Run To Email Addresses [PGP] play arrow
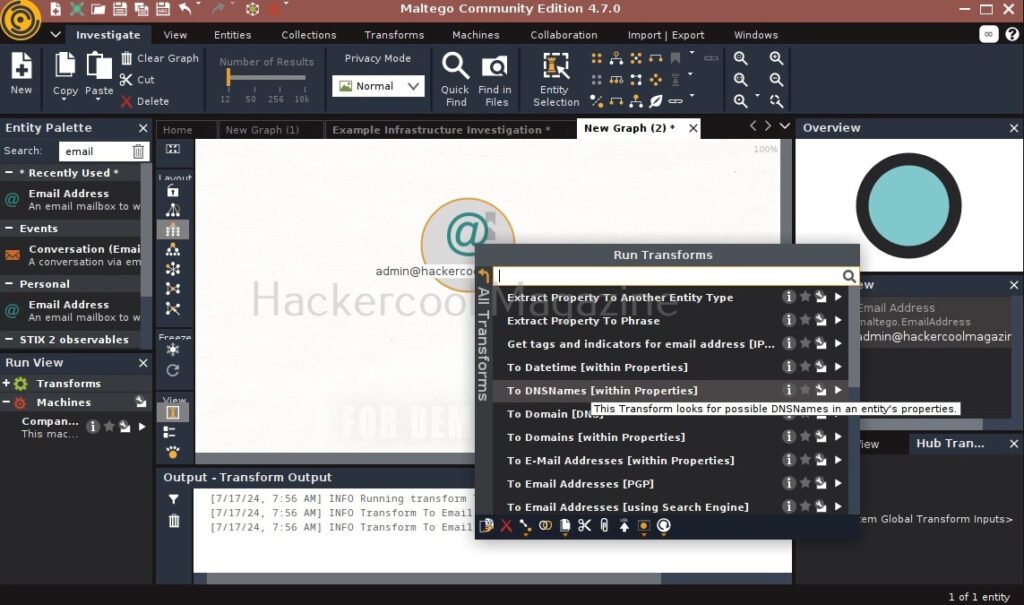This screenshot has width=1024, height=605. tap(838, 483)
